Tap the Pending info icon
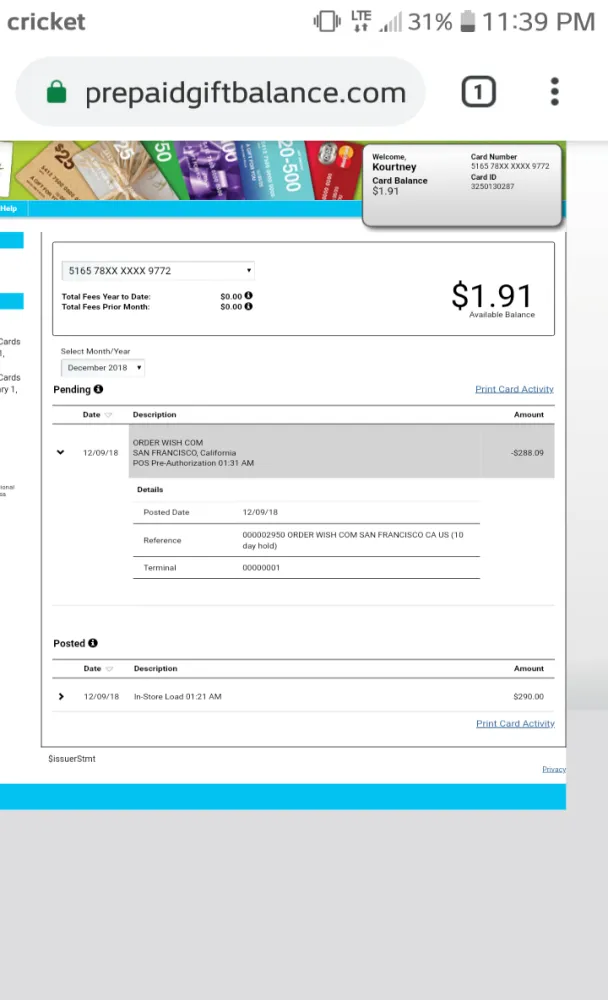This screenshot has width=608, height=1000. 98,388
